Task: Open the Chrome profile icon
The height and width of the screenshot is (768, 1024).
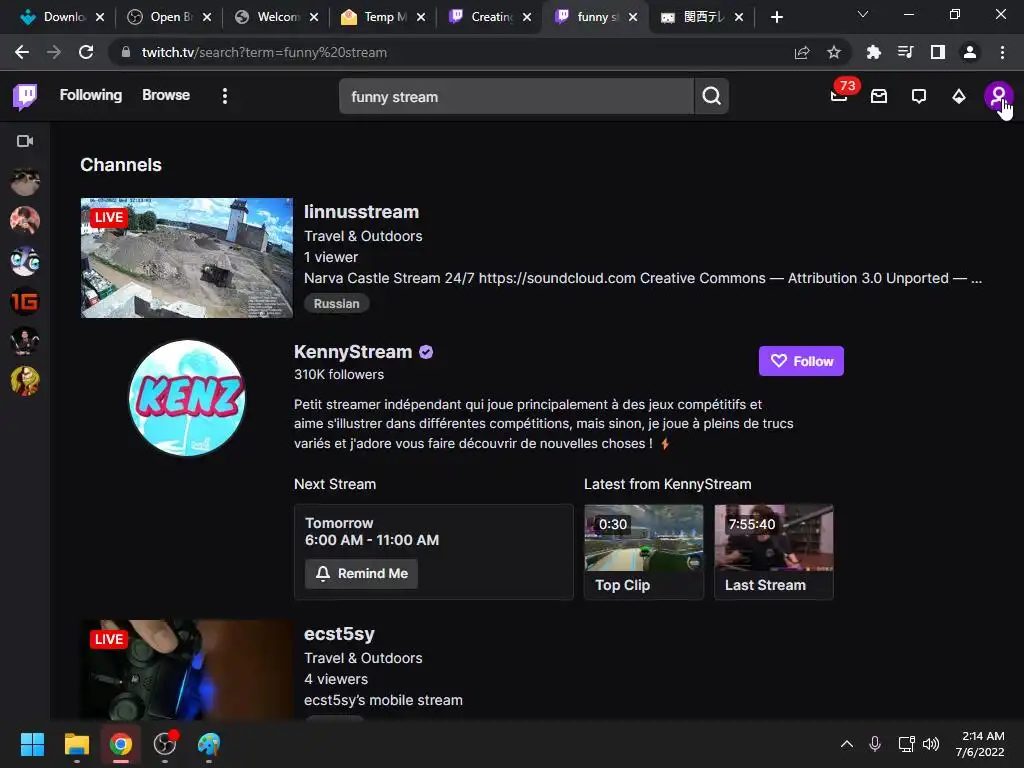Action: pos(970,52)
